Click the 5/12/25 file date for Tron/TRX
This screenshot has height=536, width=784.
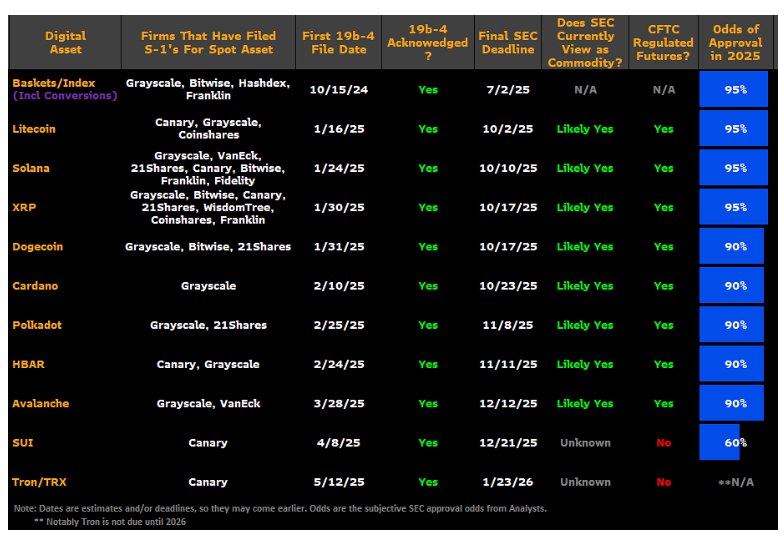pyautogui.click(x=339, y=482)
